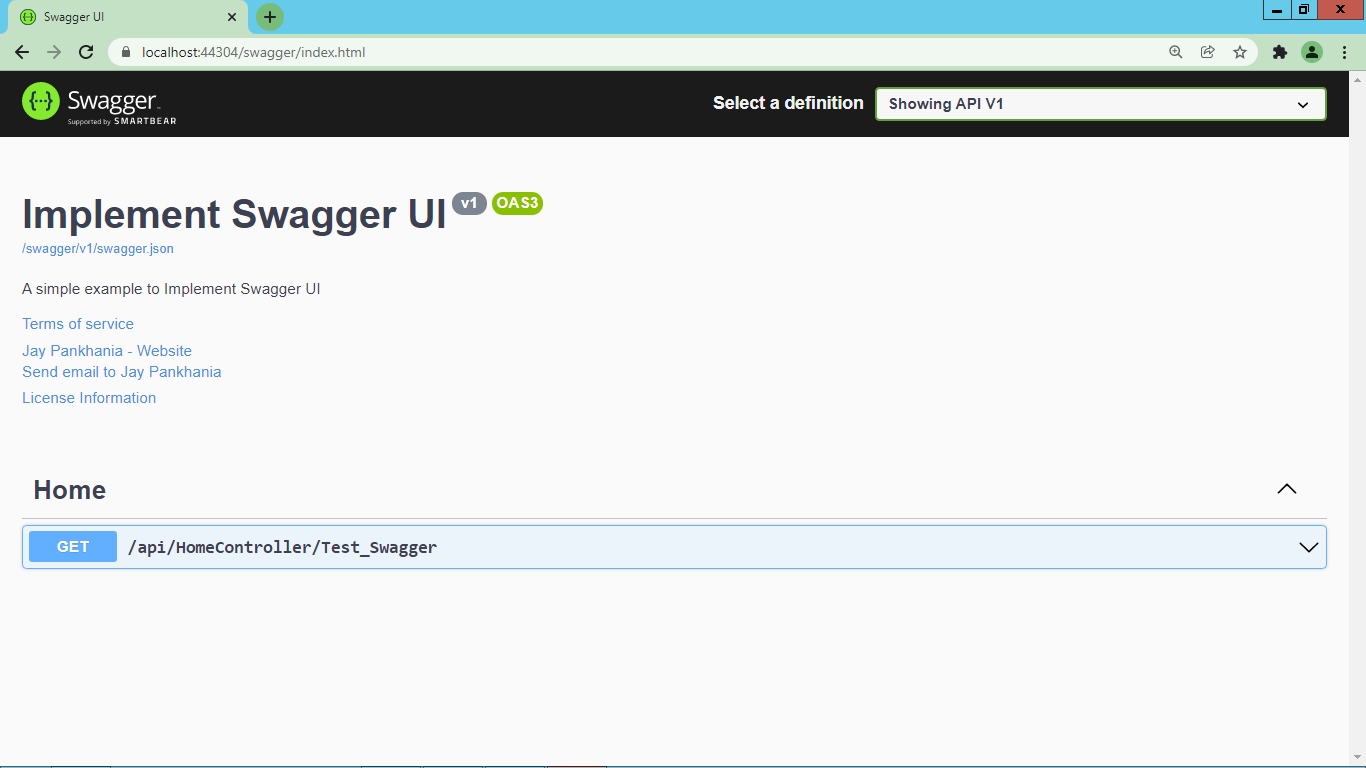Open the Chrome three-dot menu
1366x768 pixels.
[1345, 51]
